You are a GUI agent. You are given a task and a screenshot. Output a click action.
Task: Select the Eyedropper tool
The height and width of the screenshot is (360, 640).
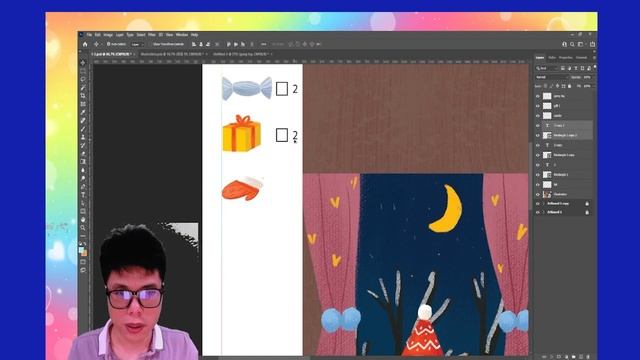click(x=83, y=112)
